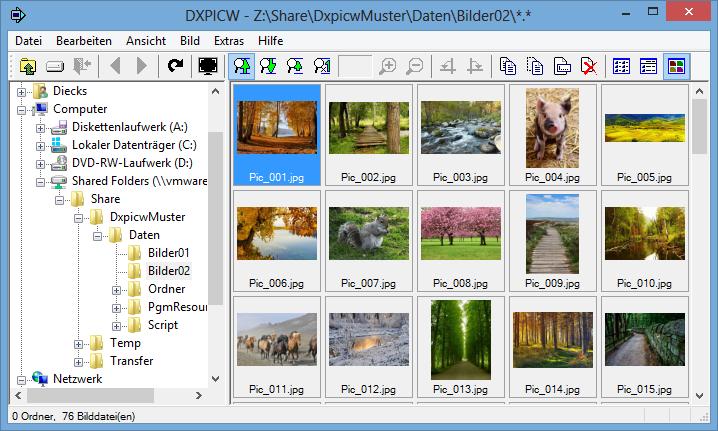Click the black monitor fullscreen icon
Viewport: 718px width, 431px height.
tap(209, 66)
